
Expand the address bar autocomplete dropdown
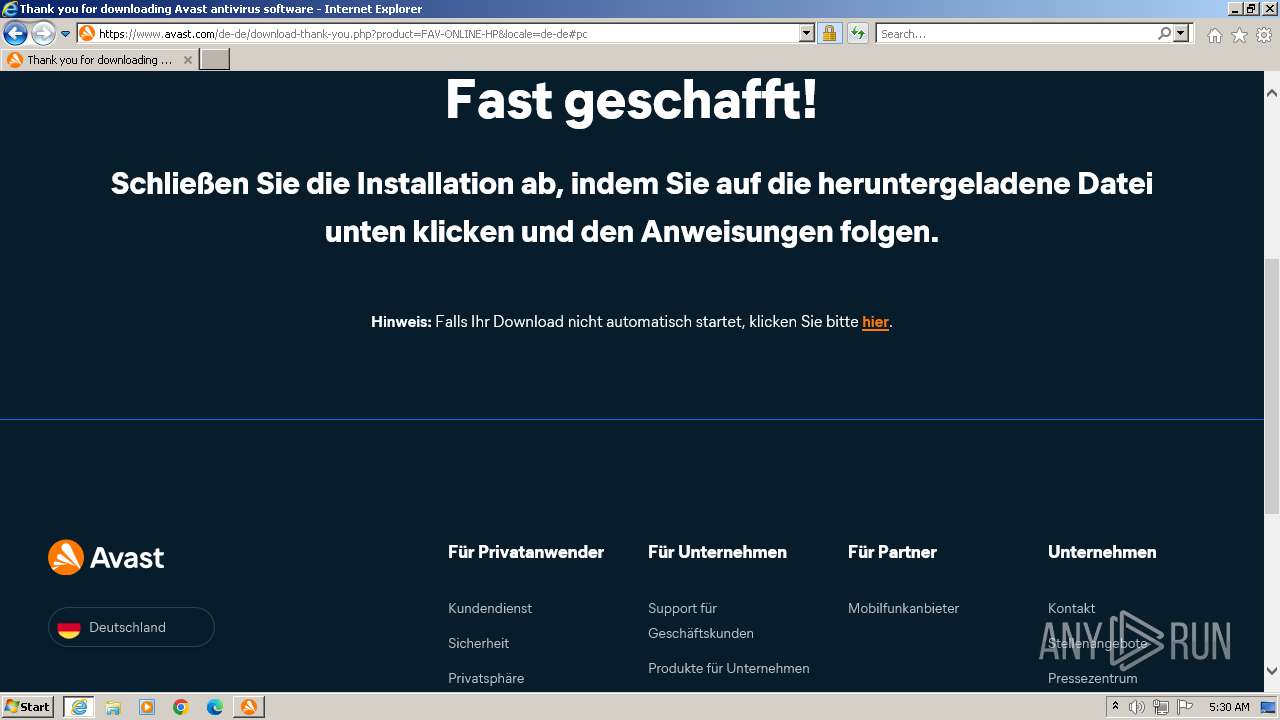tap(807, 33)
